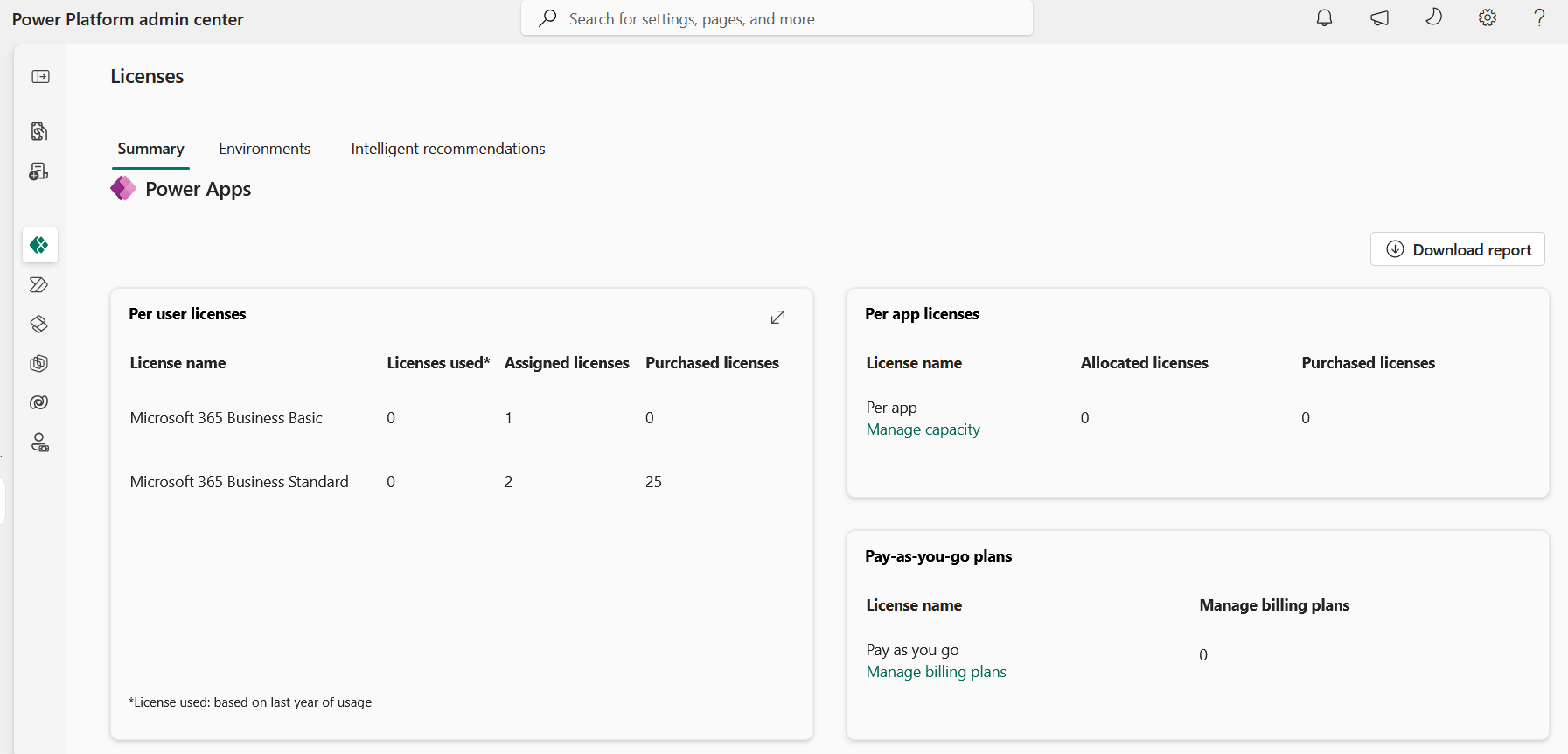The width and height of the screenshot is (1568, 754).
Task: Expand the Per user licenses card
Action: tap(777, 317)
